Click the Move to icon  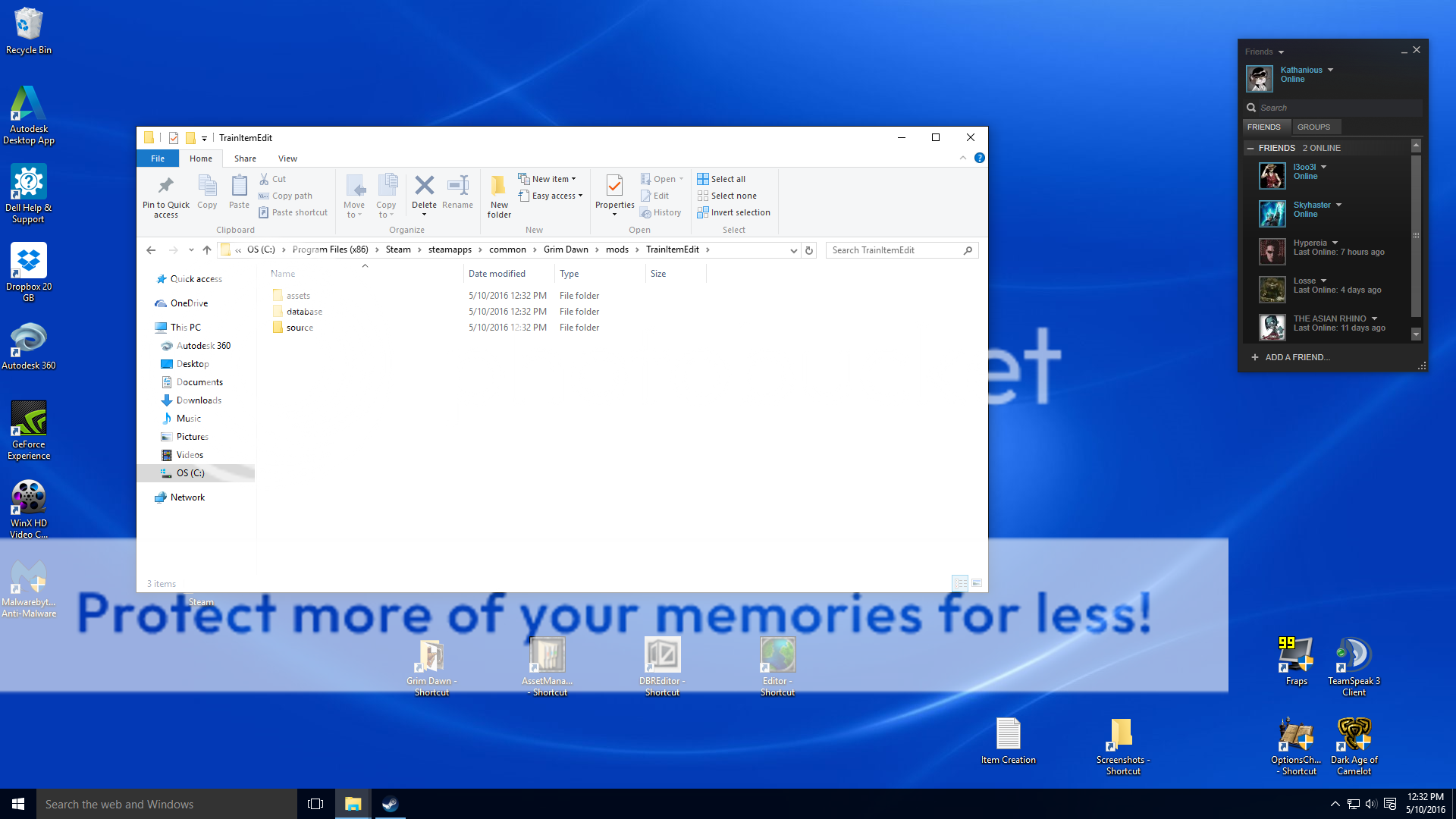354,187
